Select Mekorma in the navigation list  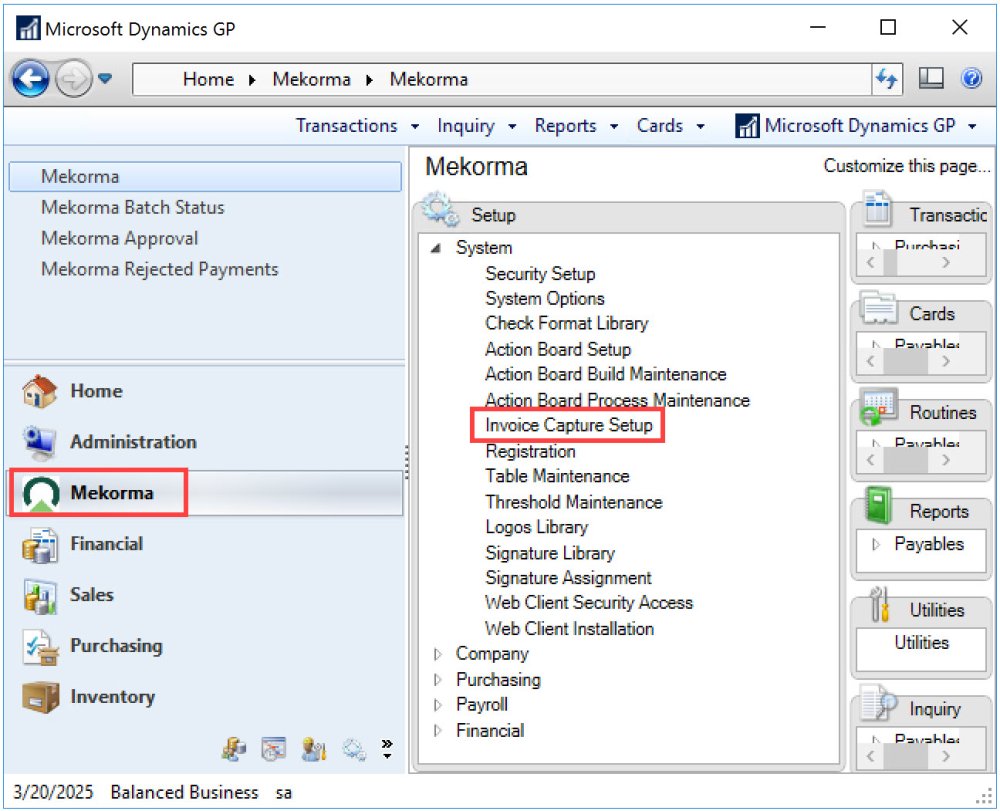coord(205,177)
